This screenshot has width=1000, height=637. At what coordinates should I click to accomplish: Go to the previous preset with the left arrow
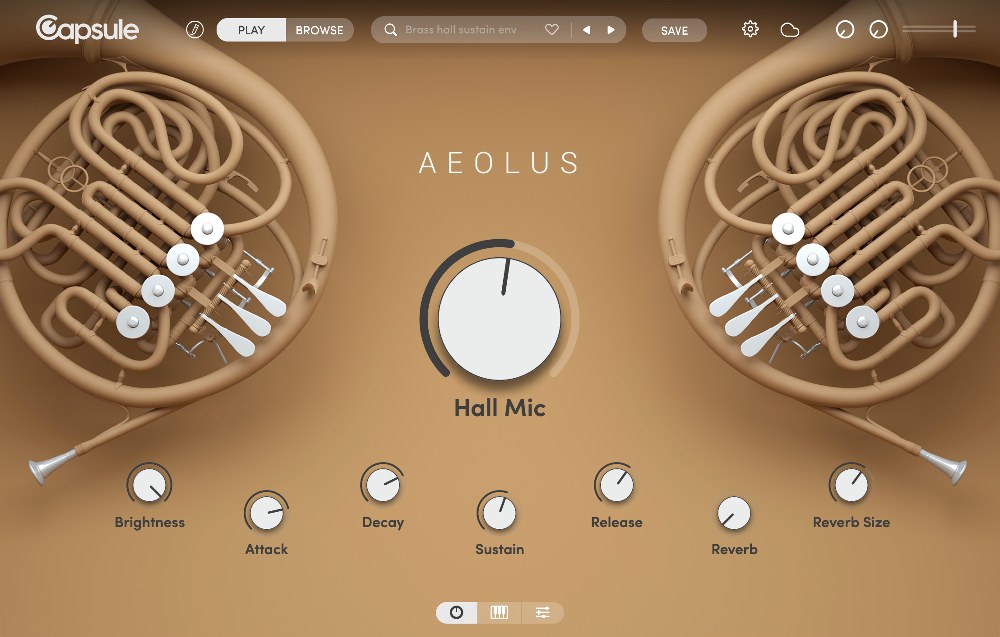point(586,30)
